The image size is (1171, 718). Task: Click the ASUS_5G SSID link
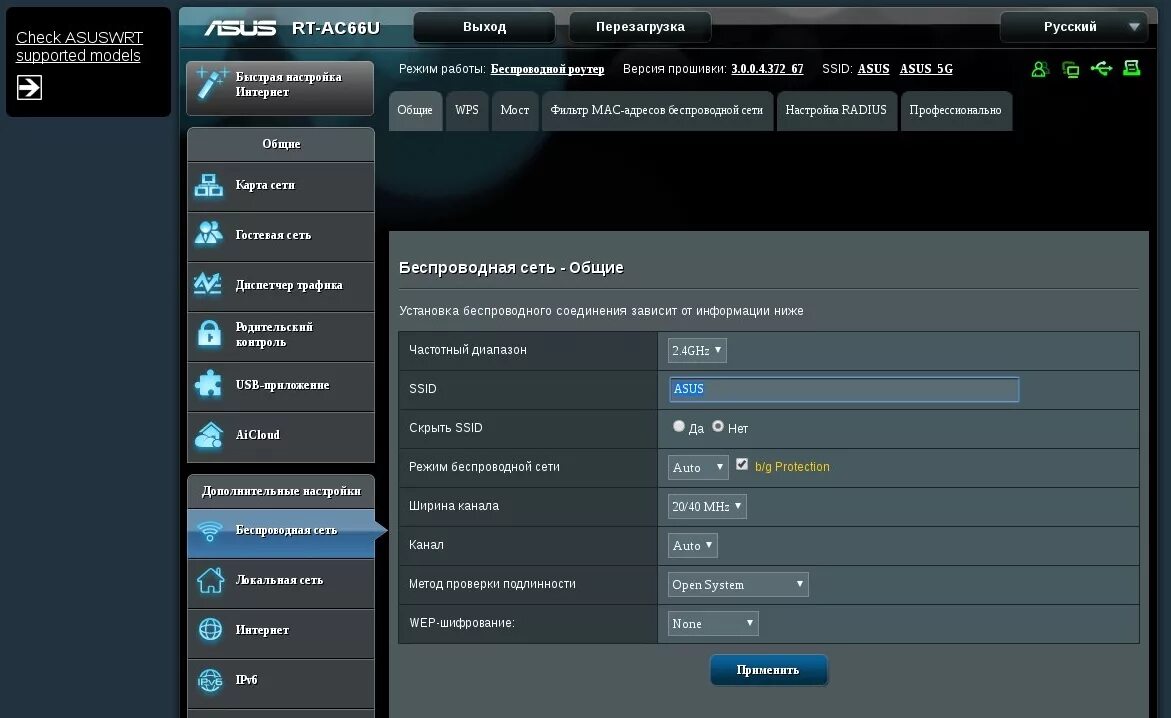click(926, 69)
